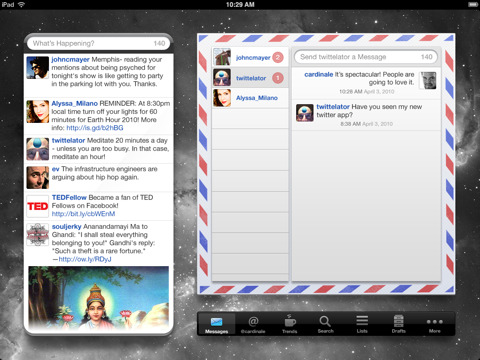480x360 pixels.
Task: Open cardinale username in message thread
Action: [318, 75]
